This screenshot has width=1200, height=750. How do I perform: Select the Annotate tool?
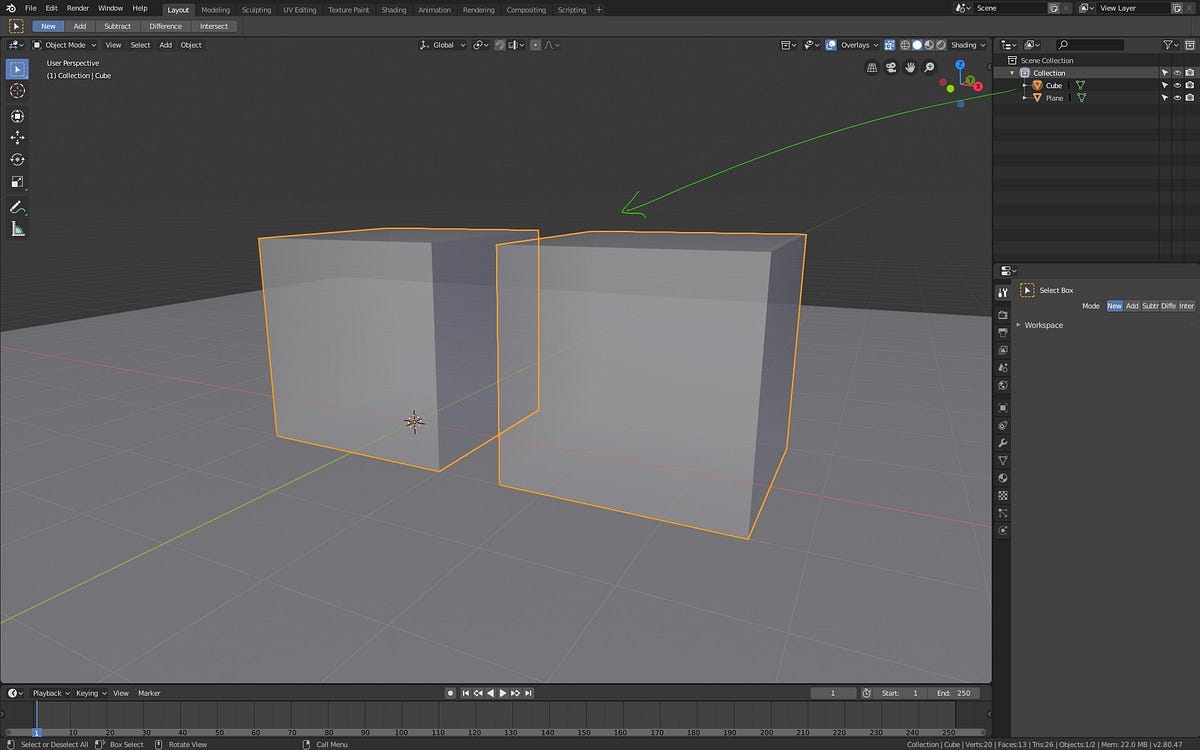click(16, 207)
